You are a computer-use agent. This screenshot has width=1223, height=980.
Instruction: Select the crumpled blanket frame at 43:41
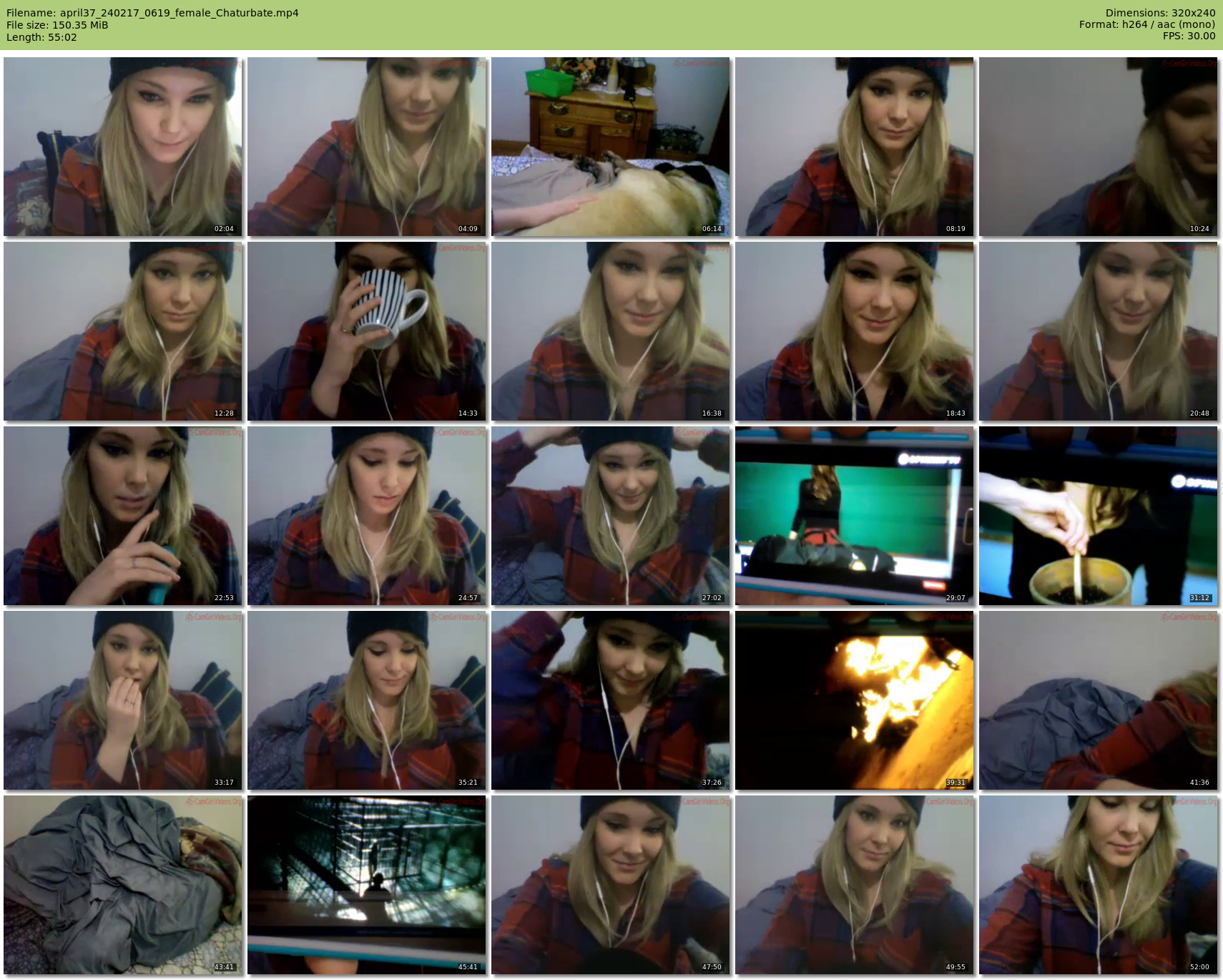[123, 885]
